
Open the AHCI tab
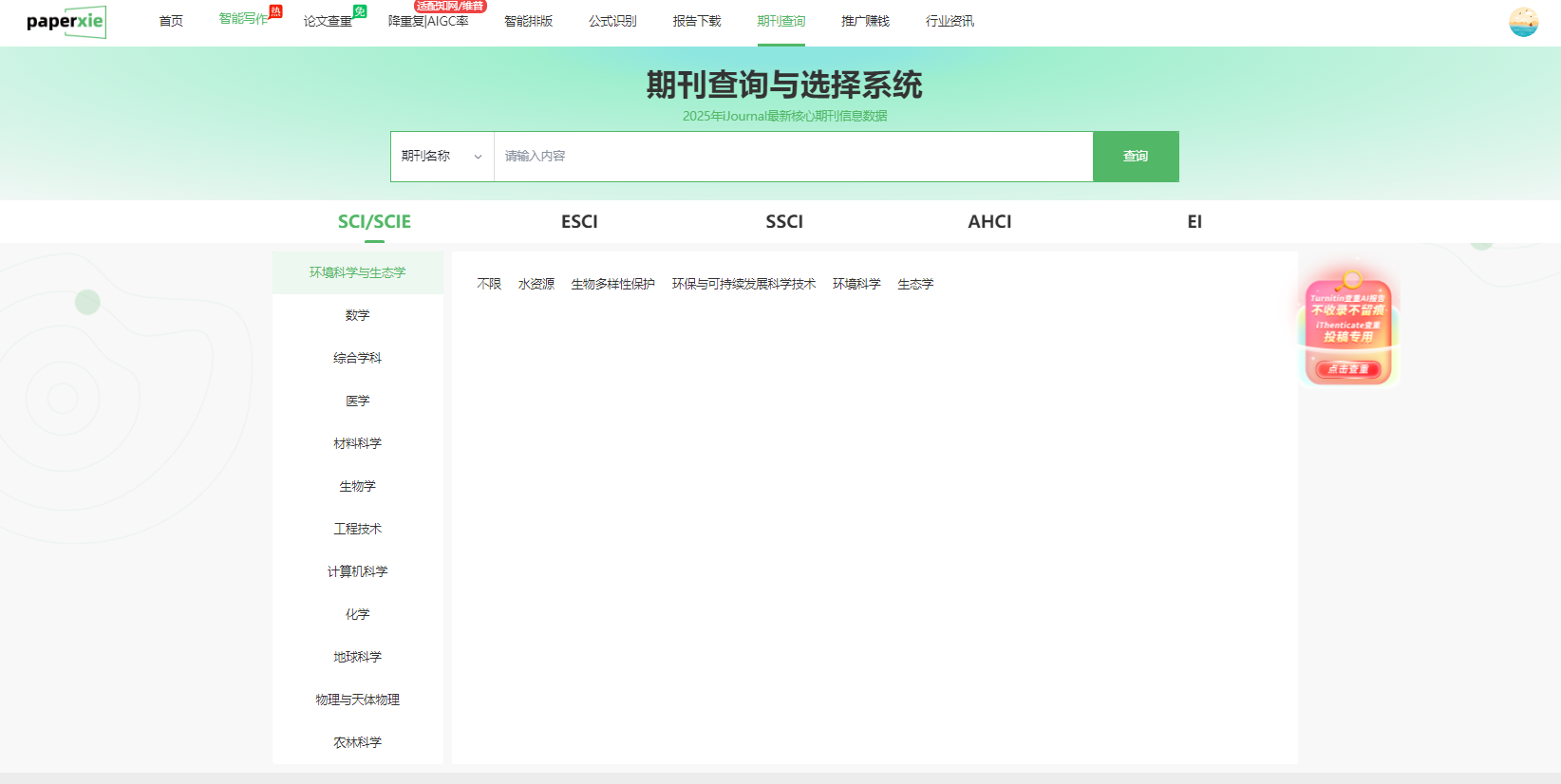pyautogui.click(x=989, y=222)
